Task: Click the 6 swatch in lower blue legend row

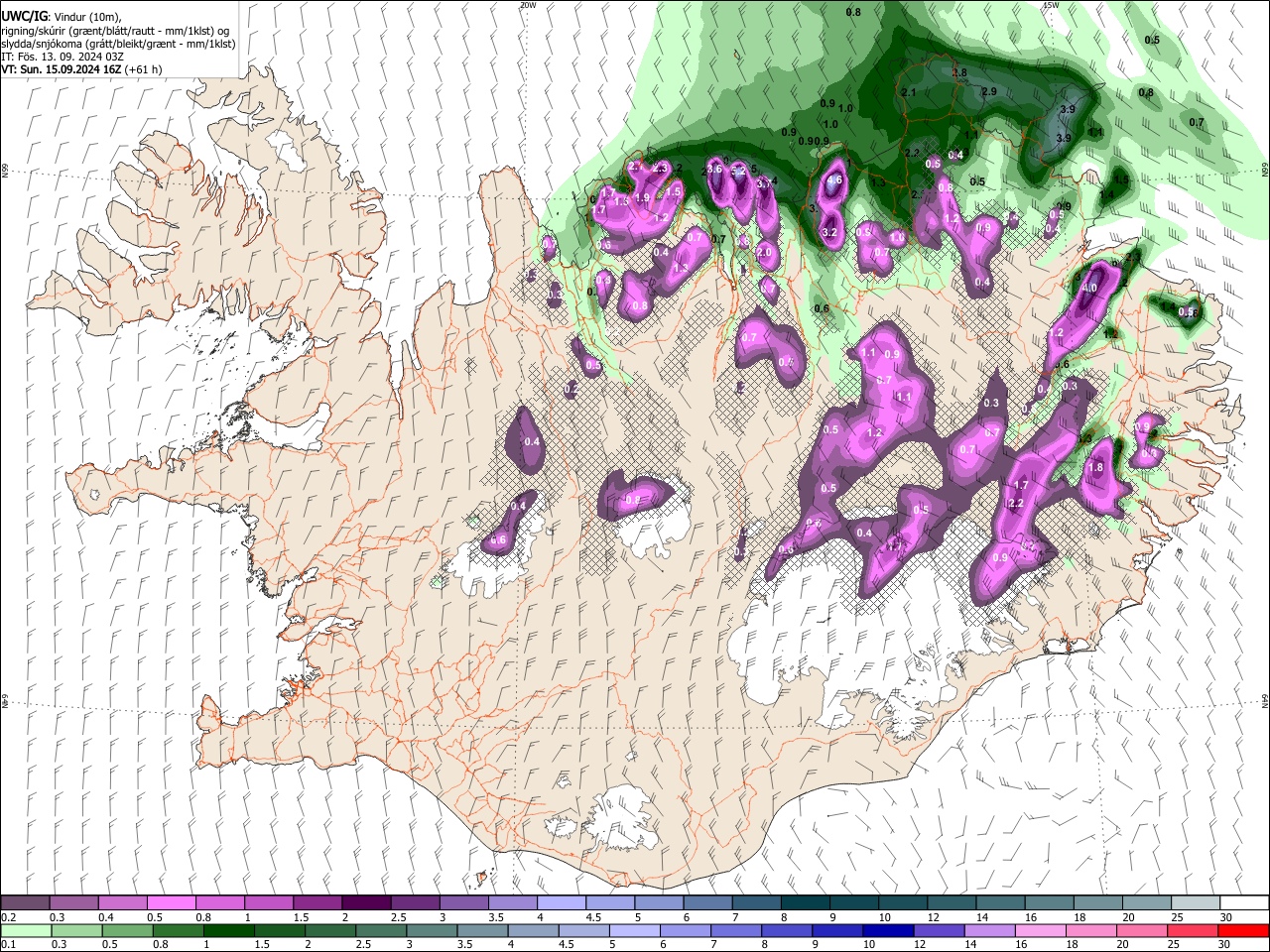Action: tap(686, 930)
